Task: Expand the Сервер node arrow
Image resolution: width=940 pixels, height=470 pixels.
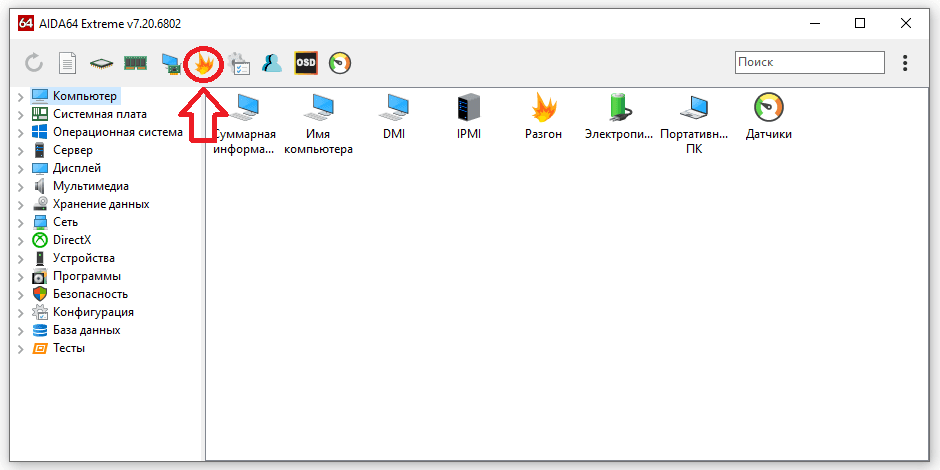Action: pos(20,151)
